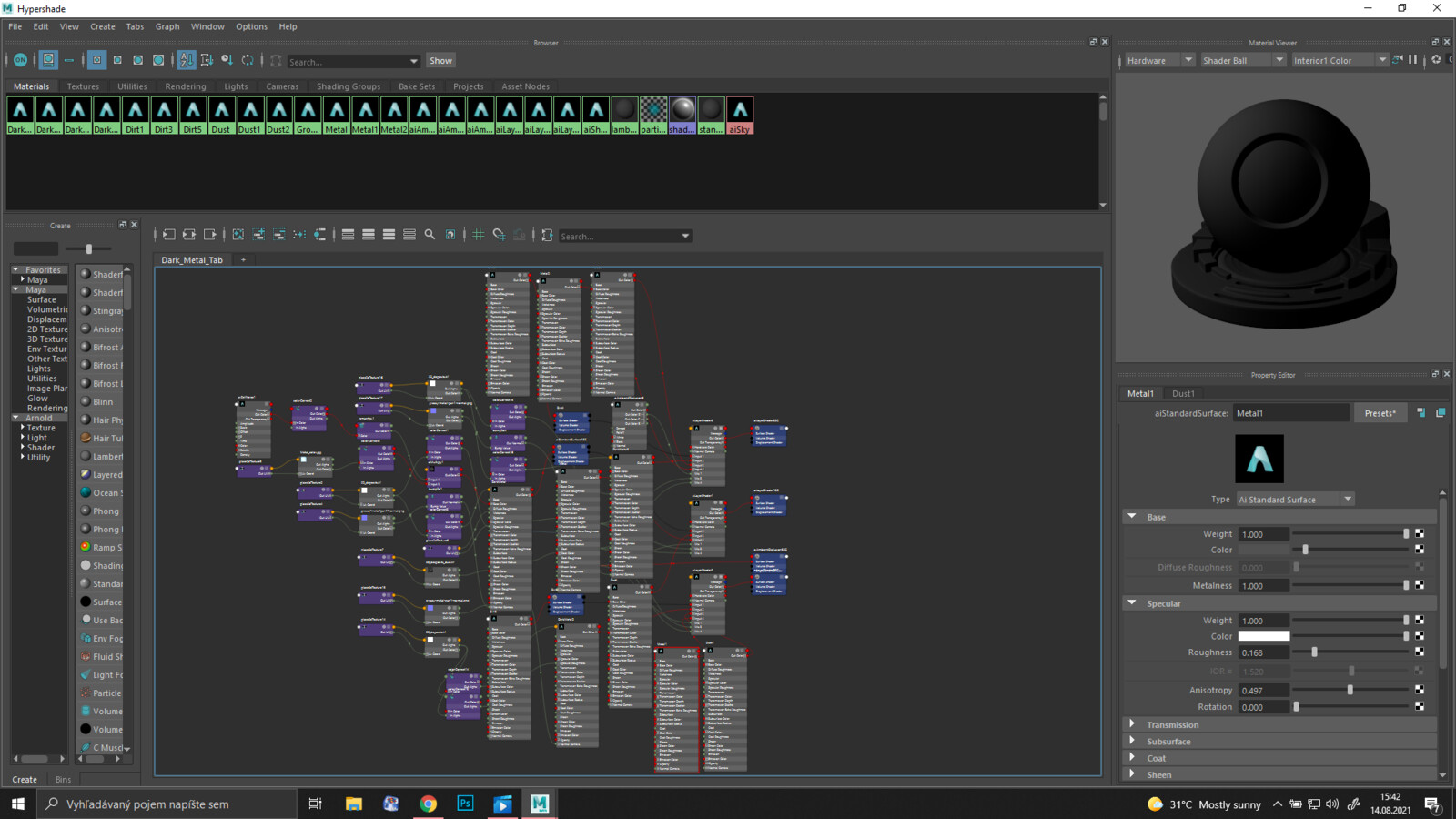Click the Specular Color white swatch
The width and height of the screenshot is (1456, 819).
pos(1264,636)
